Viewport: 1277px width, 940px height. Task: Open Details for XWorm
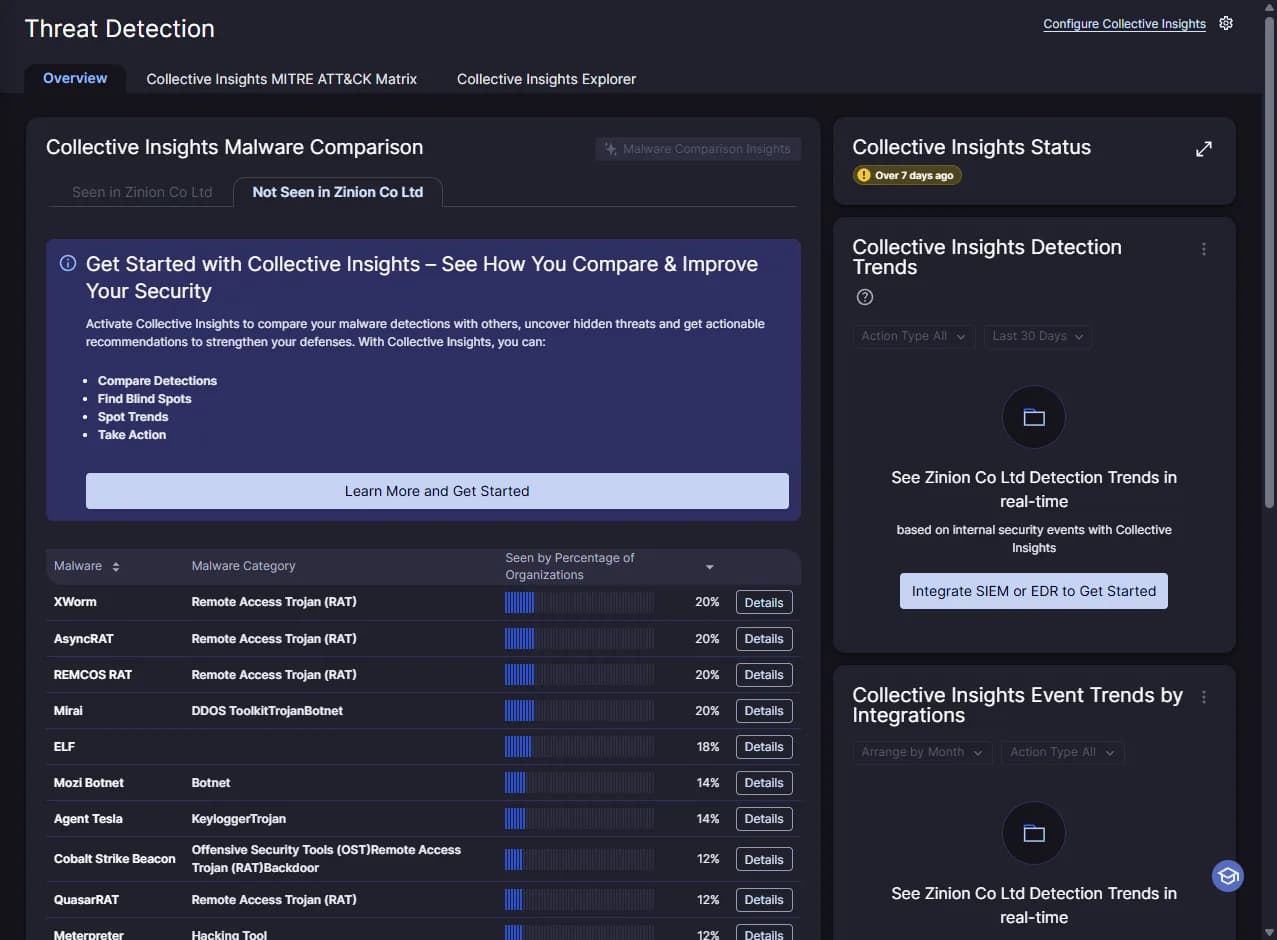click(764, 603)
